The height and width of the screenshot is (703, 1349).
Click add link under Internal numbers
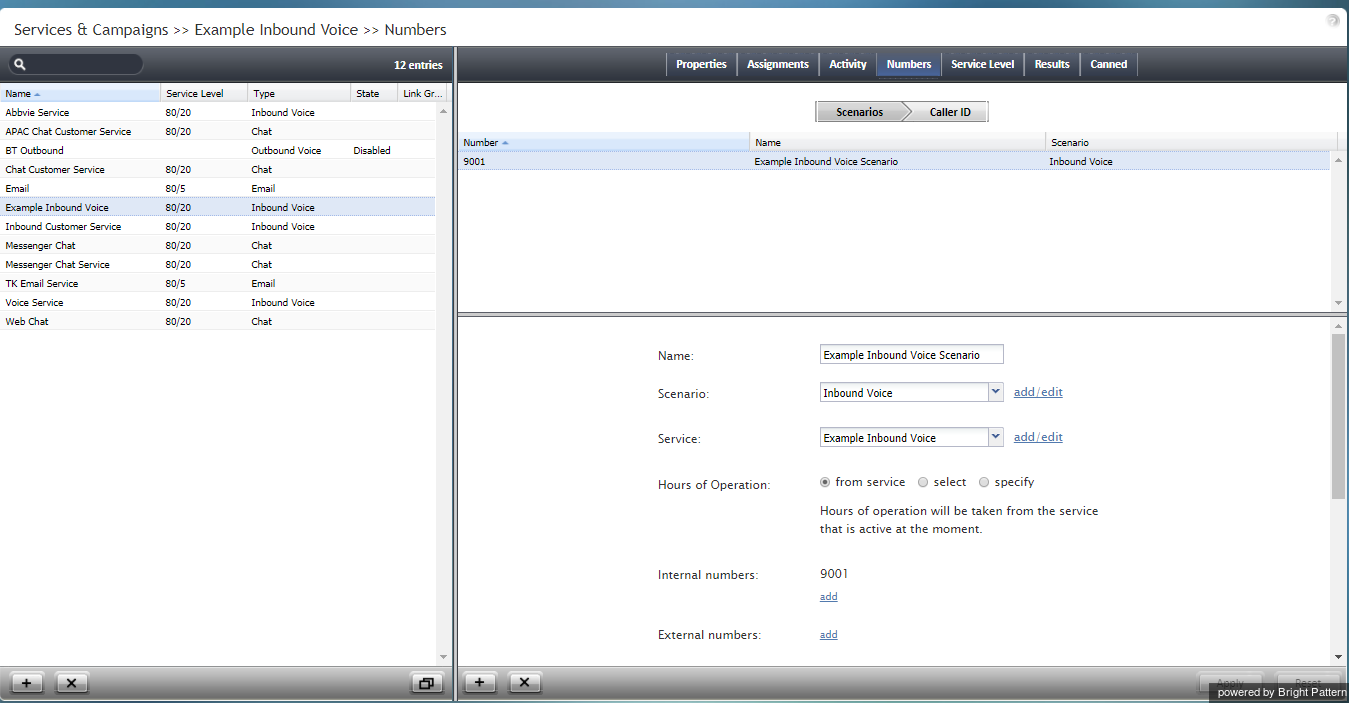click(x=829, y=597)
